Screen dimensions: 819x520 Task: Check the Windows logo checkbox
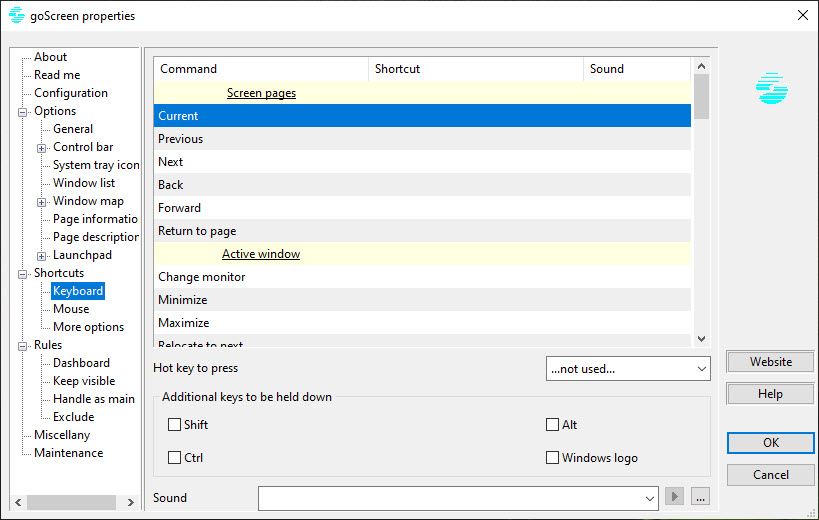tap(552, 457)
